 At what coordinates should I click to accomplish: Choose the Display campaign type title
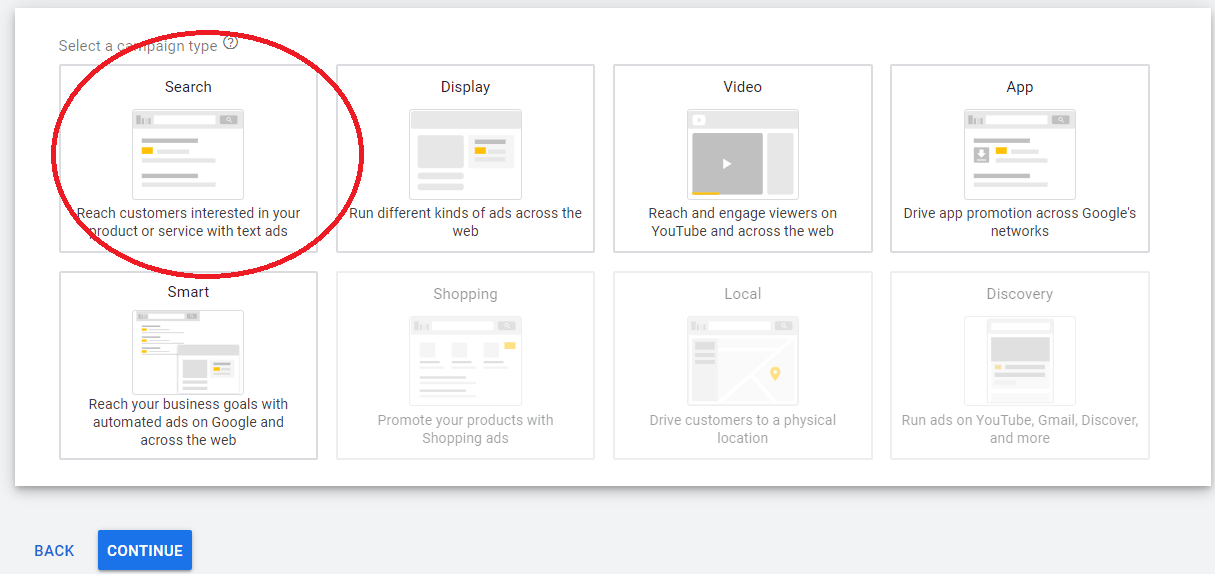pyautogui.click(x=465, y=87)
